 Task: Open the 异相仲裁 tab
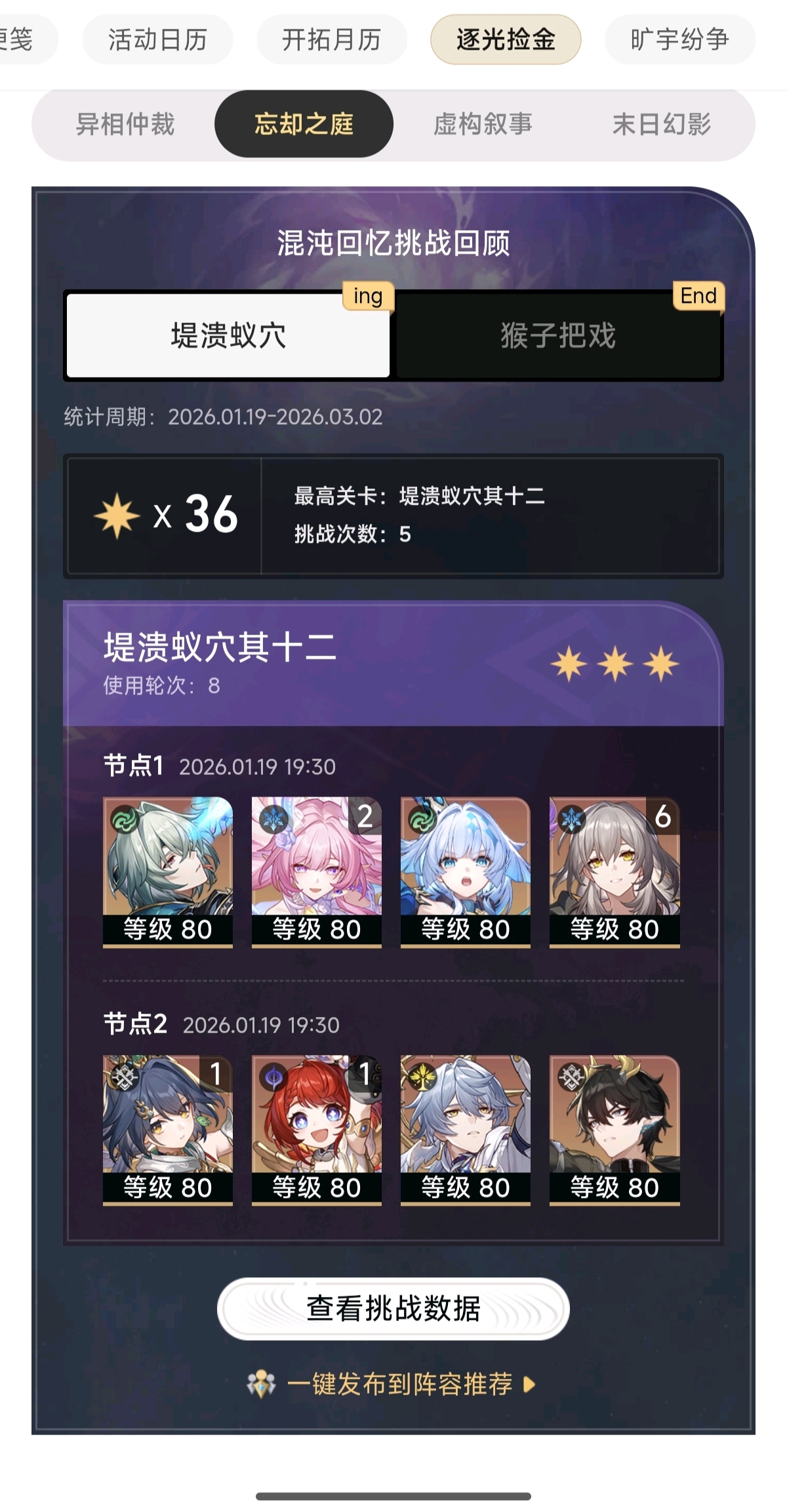coord(125,124)
